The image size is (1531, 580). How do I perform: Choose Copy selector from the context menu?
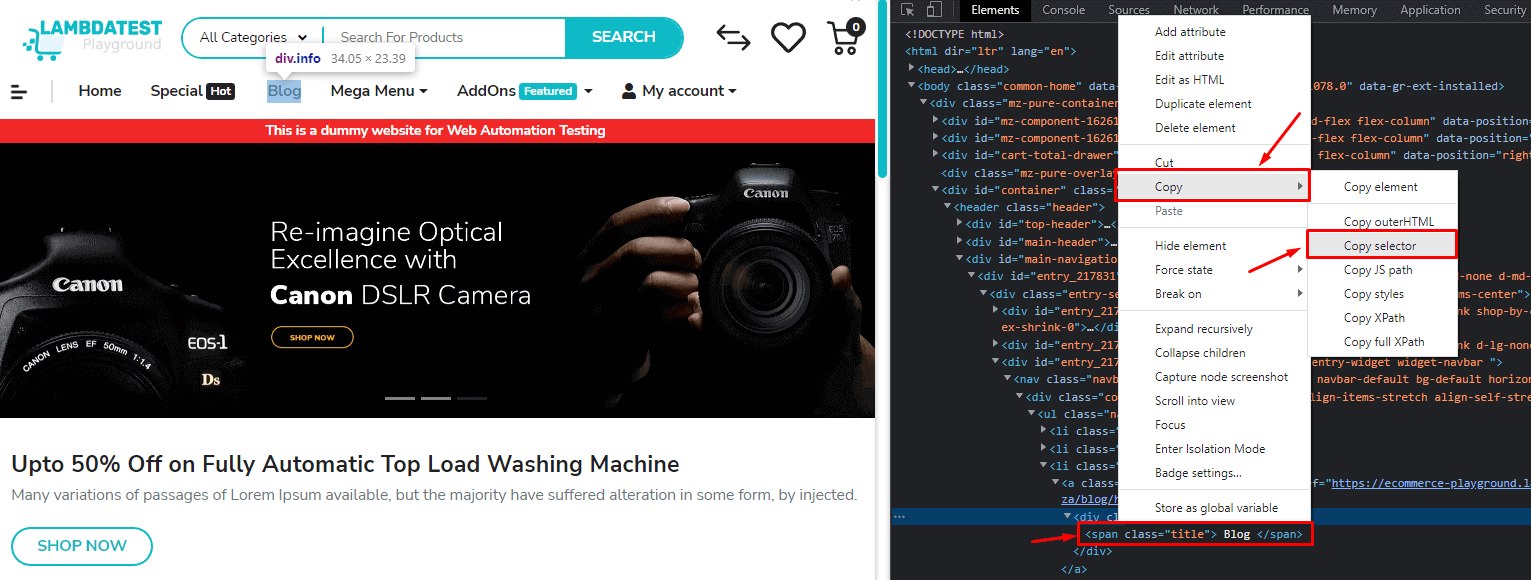(1381, 245)
